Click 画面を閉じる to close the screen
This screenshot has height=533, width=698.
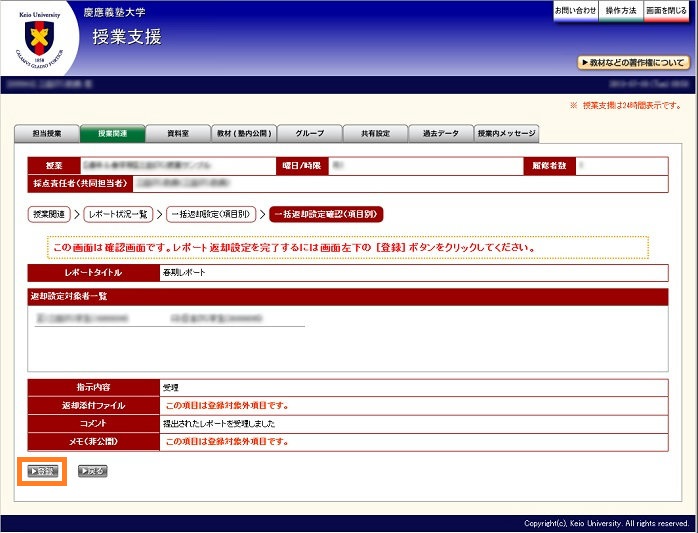(x=666, y=10)
